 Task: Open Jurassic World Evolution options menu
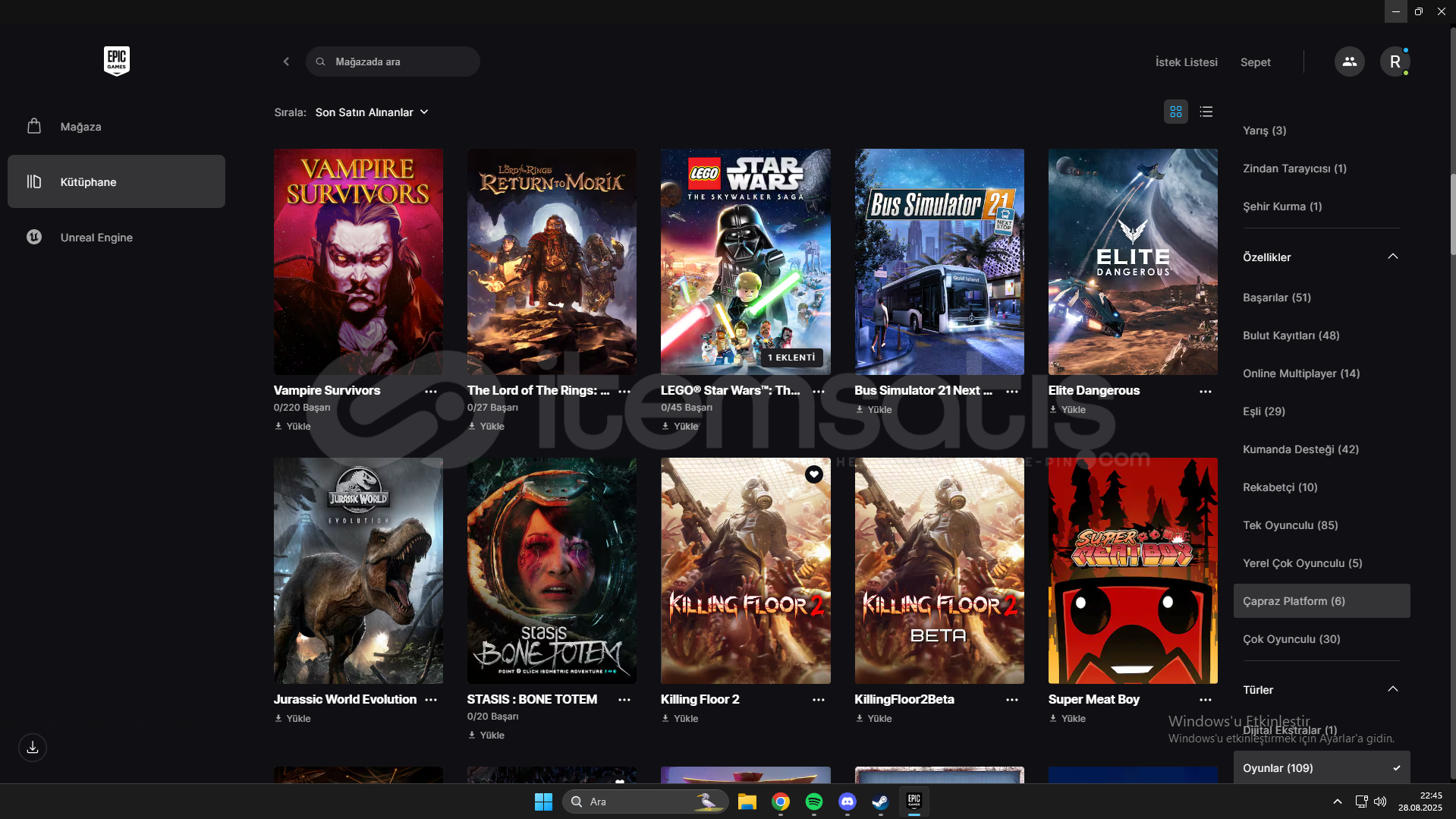431,699
